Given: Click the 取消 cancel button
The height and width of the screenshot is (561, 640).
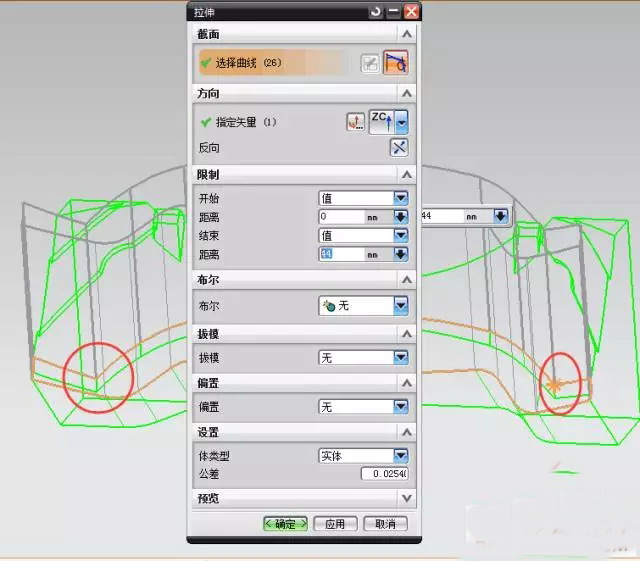Looking at the screenshot, I should click(x=385, y=524).
